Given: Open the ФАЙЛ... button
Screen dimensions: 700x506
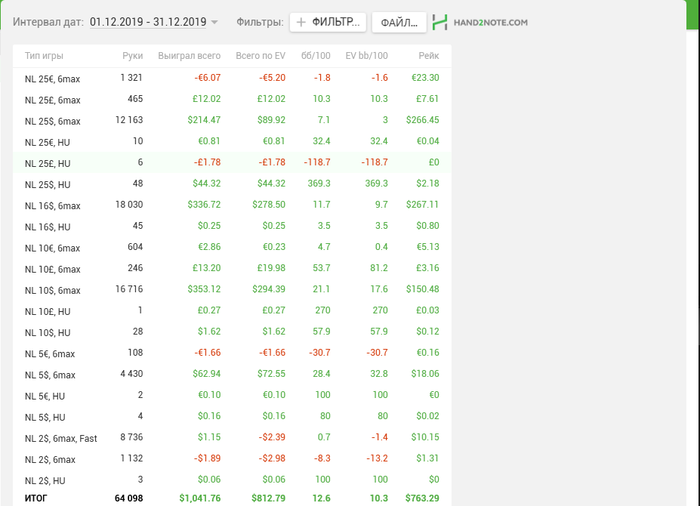Looking at the screenshot, I should tap(399, 22).
